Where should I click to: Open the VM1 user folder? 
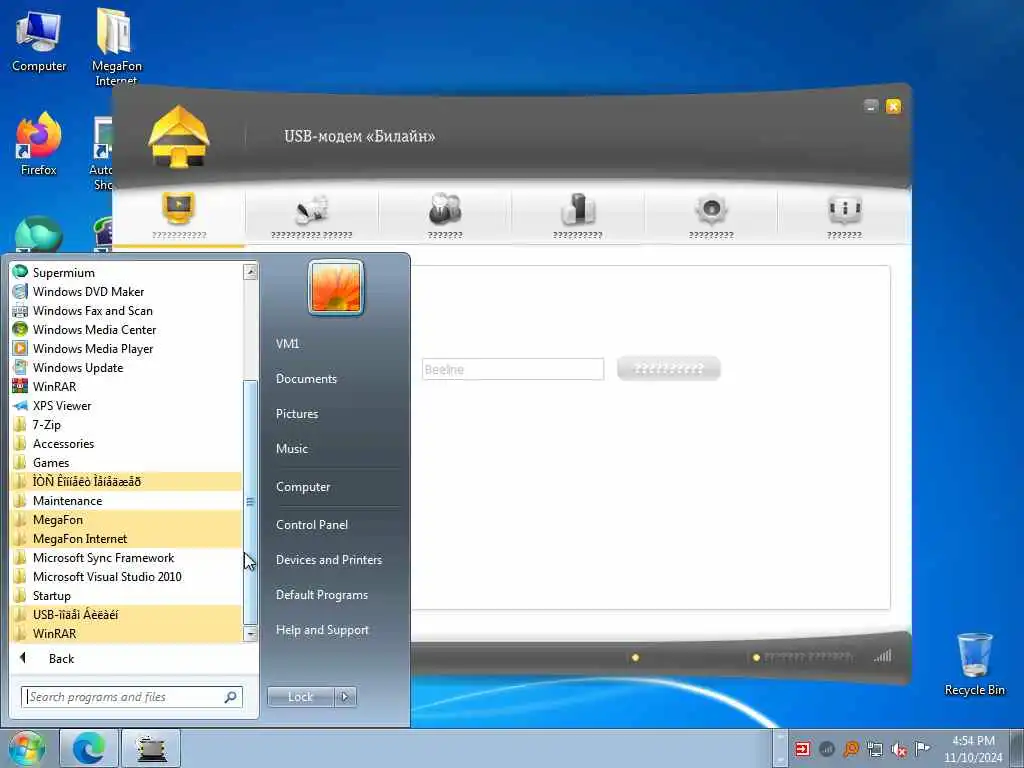click(x=287, y=344)
